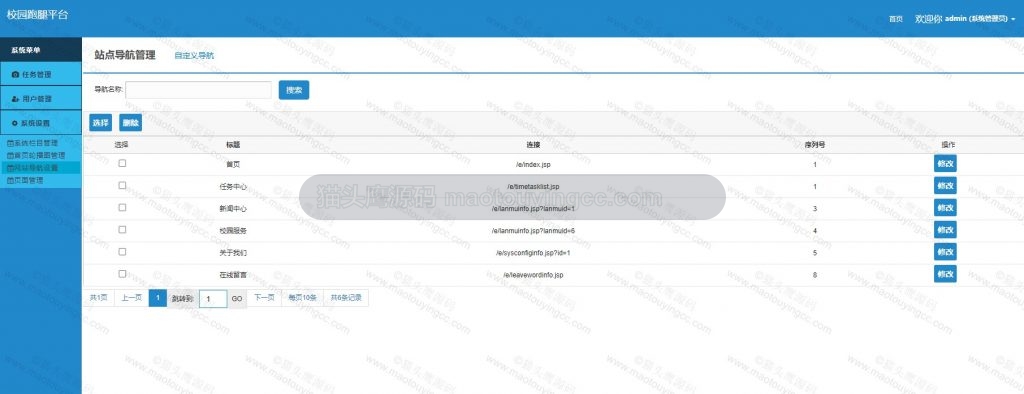Click the camera icon beside 任务管理
Viewport: 1024px width, 394px height.
(x=16, y=74)
